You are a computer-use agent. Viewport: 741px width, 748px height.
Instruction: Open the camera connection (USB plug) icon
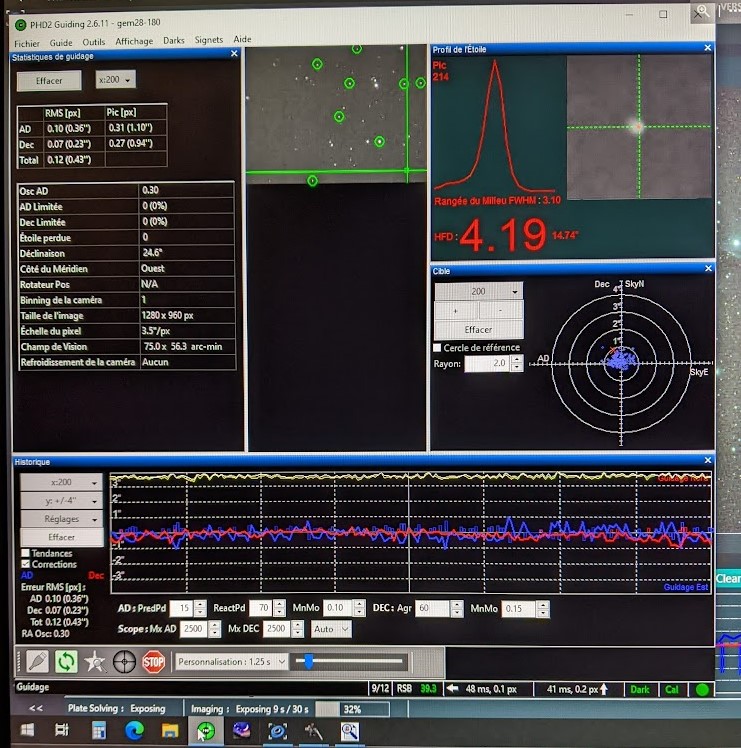(37, 662)
